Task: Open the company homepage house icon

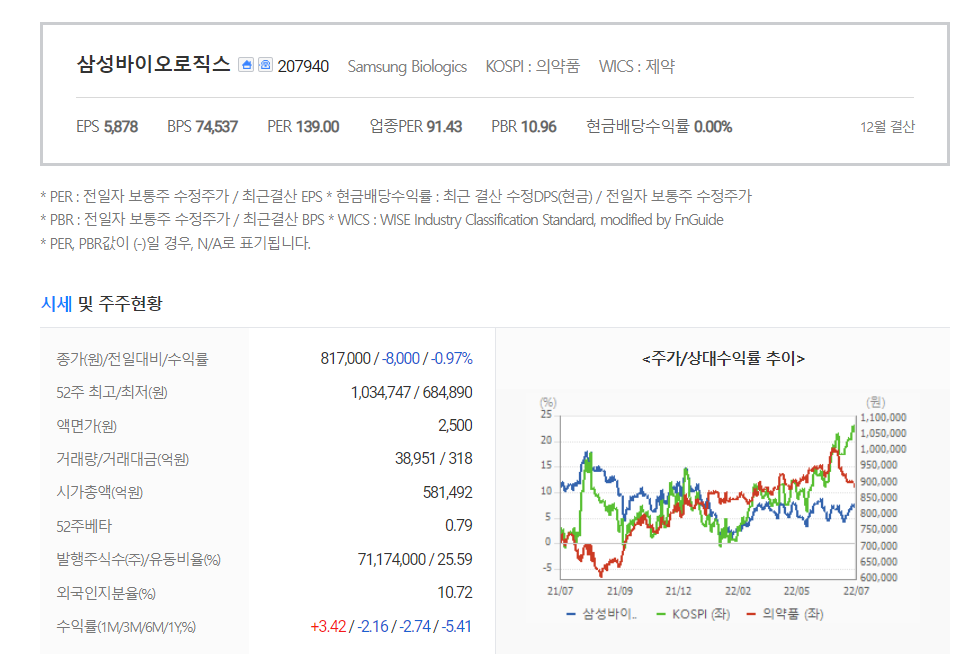Action: tap(246, 65)
